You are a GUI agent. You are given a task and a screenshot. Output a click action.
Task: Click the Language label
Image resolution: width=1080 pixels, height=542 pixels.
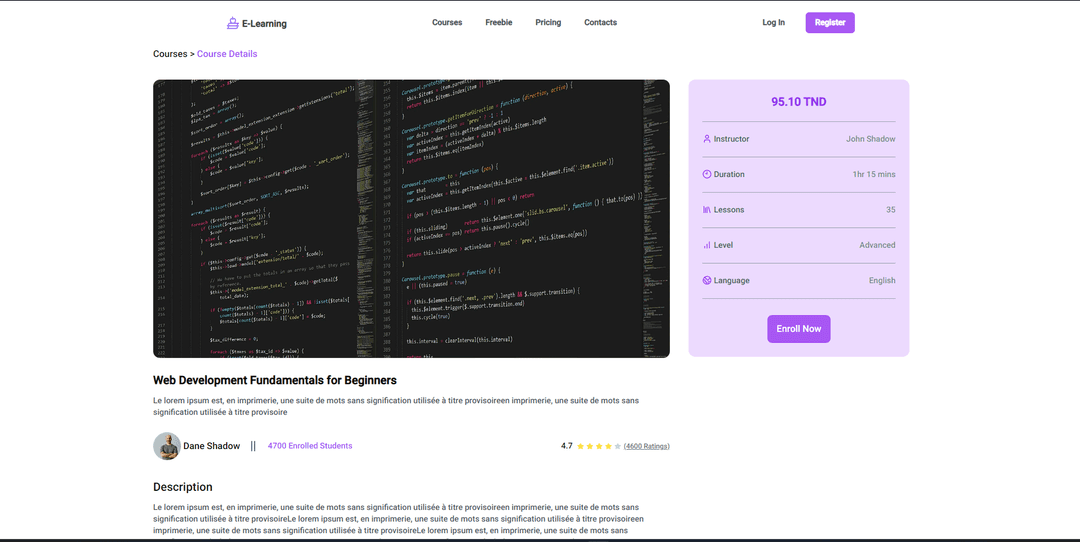(x=731, y=280)
